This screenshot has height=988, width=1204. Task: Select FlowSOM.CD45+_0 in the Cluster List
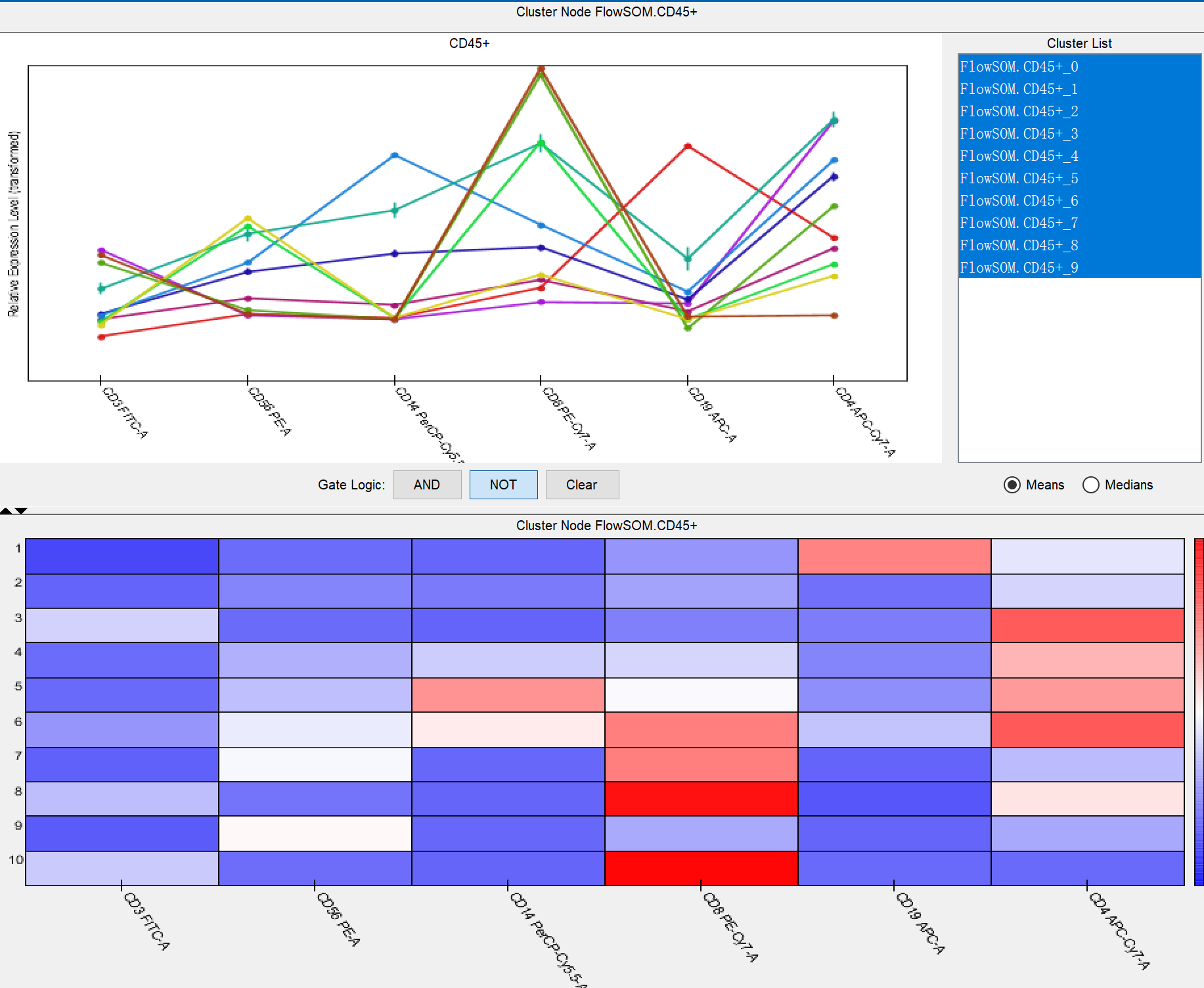(1019, 67)
